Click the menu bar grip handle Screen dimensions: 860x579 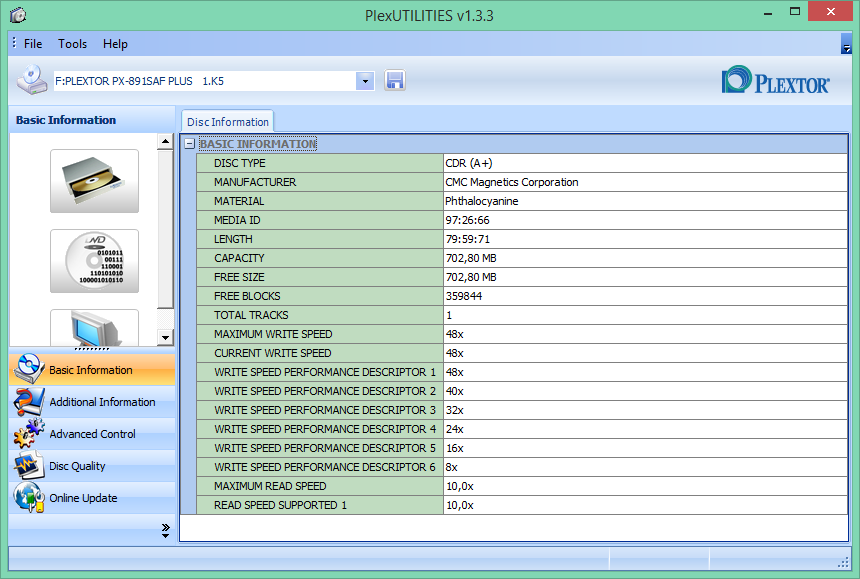14,43
